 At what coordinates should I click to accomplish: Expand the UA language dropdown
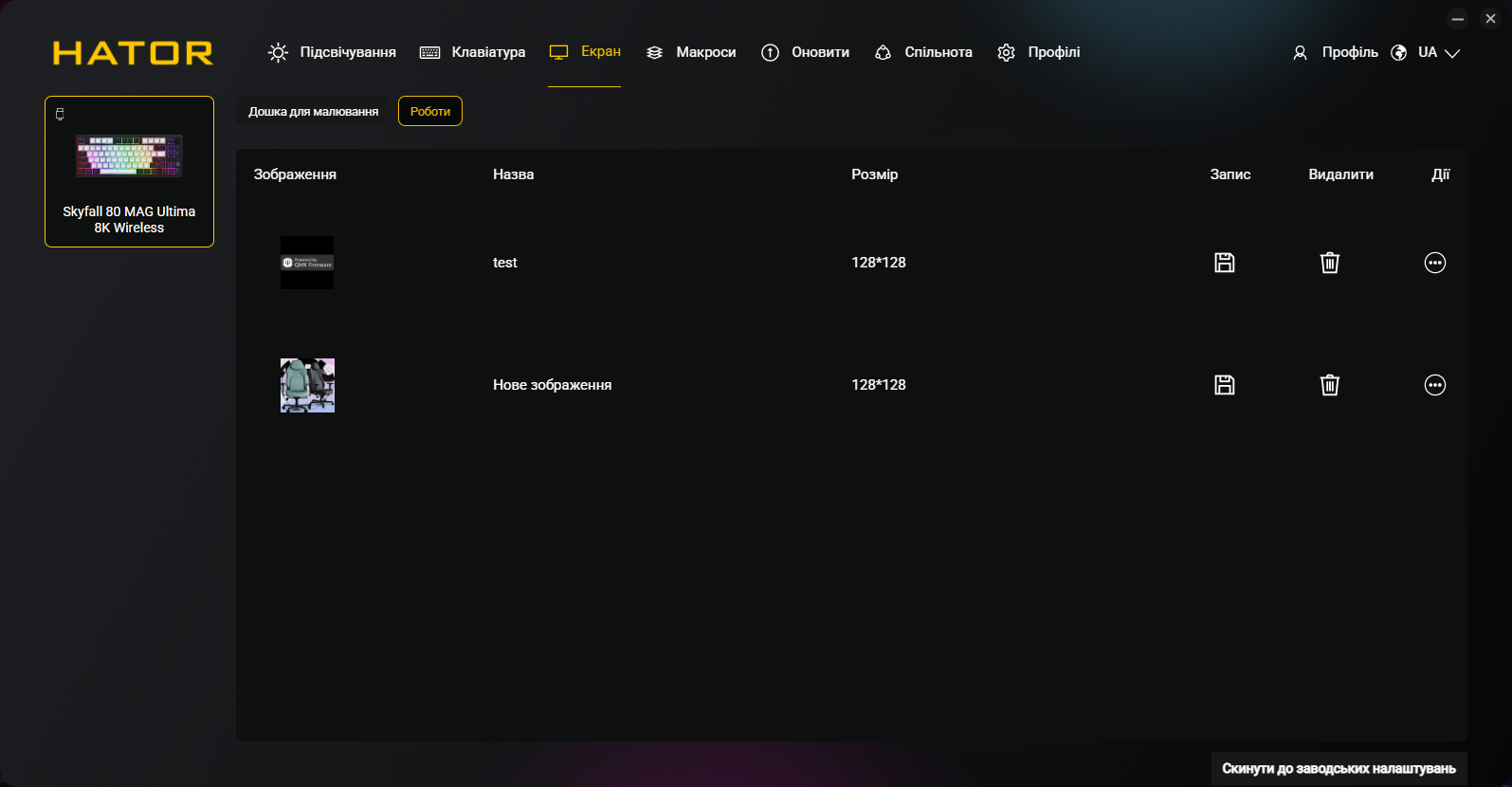coord(1438,53)
